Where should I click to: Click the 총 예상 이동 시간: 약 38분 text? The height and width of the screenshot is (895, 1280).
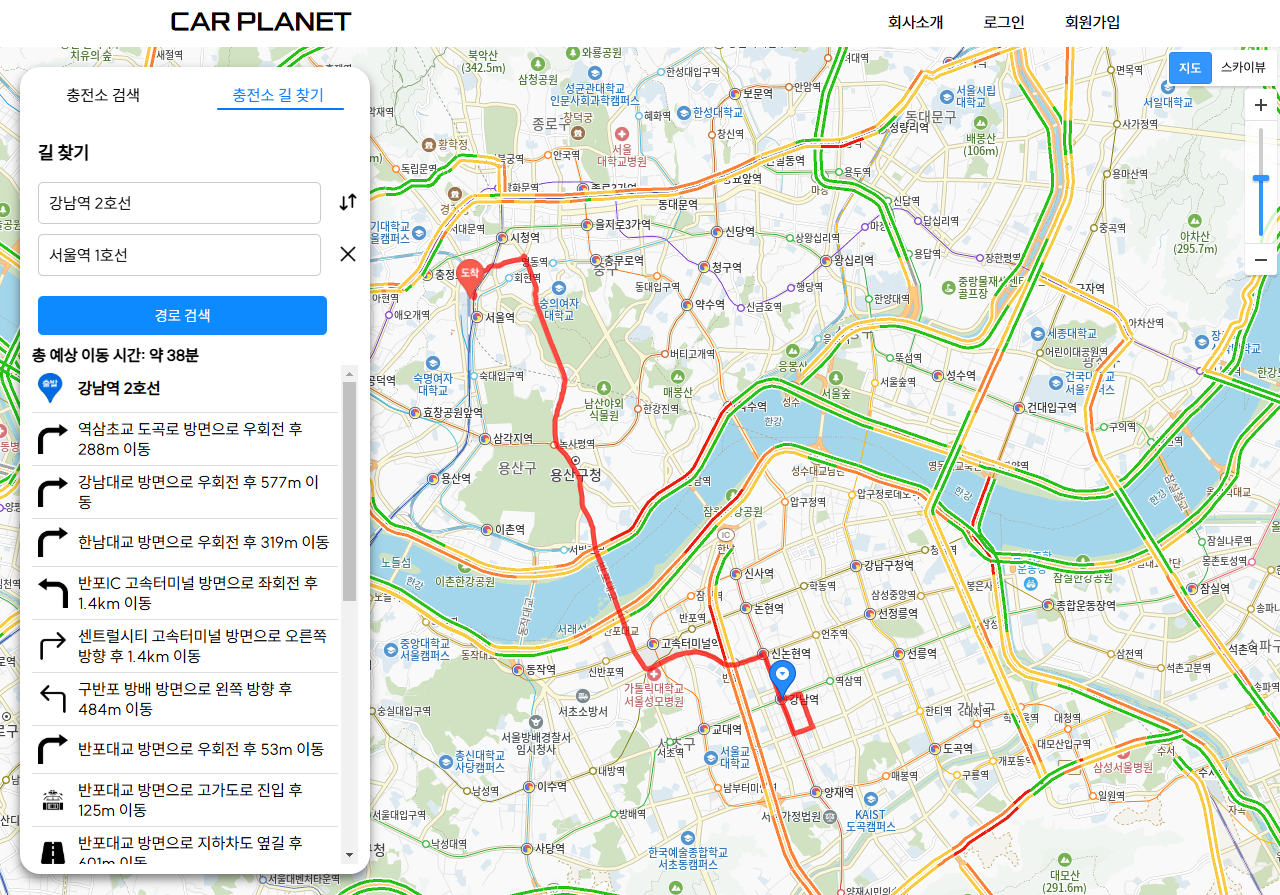click(x=115, y=355)
